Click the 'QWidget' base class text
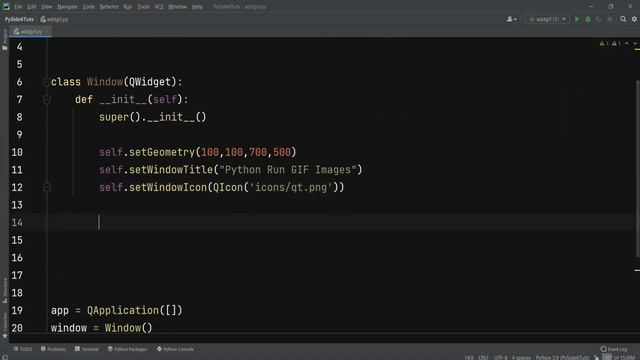 [x=150, y=82]
